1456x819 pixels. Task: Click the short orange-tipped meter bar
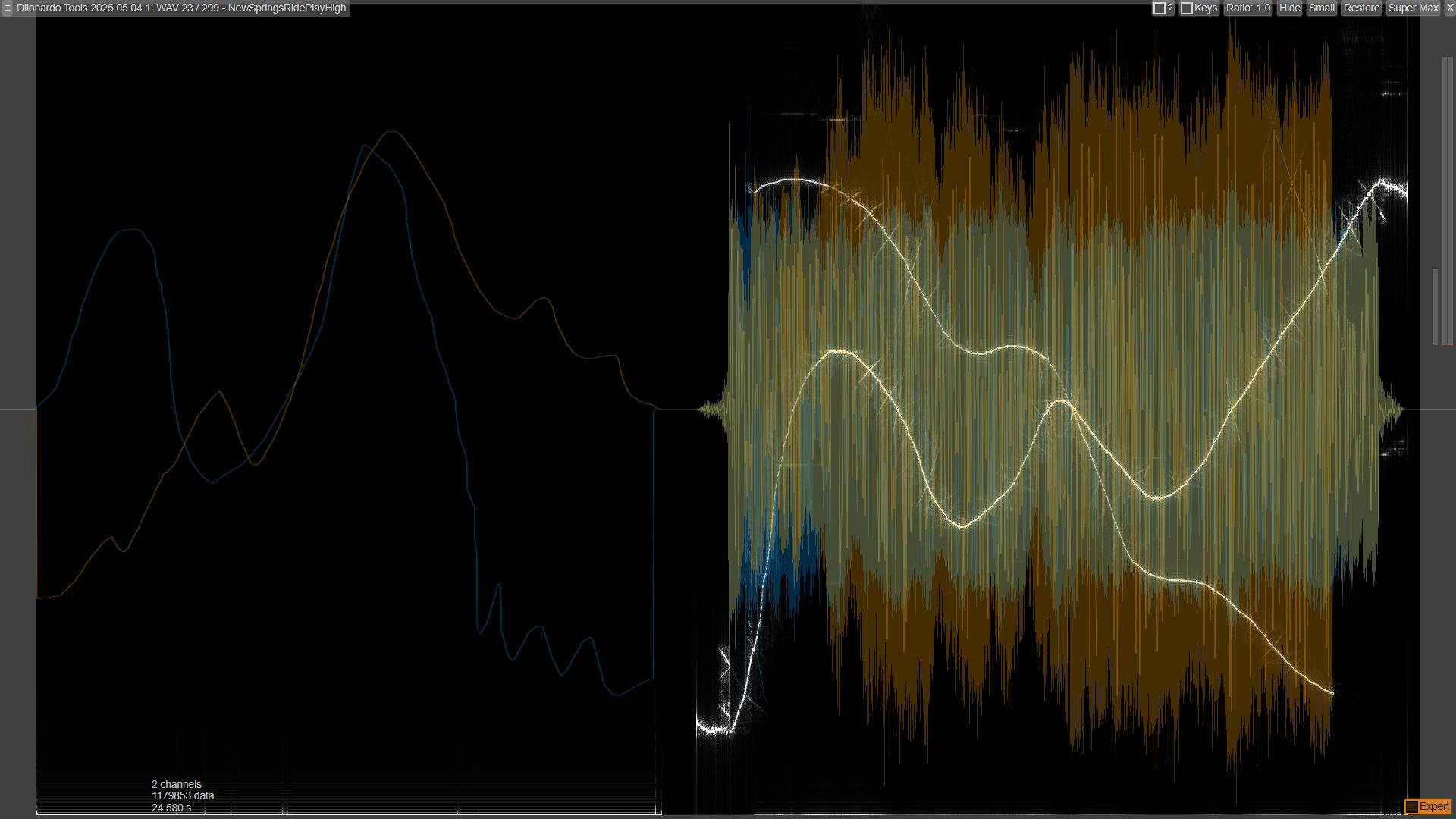[x=1435, y=307]
